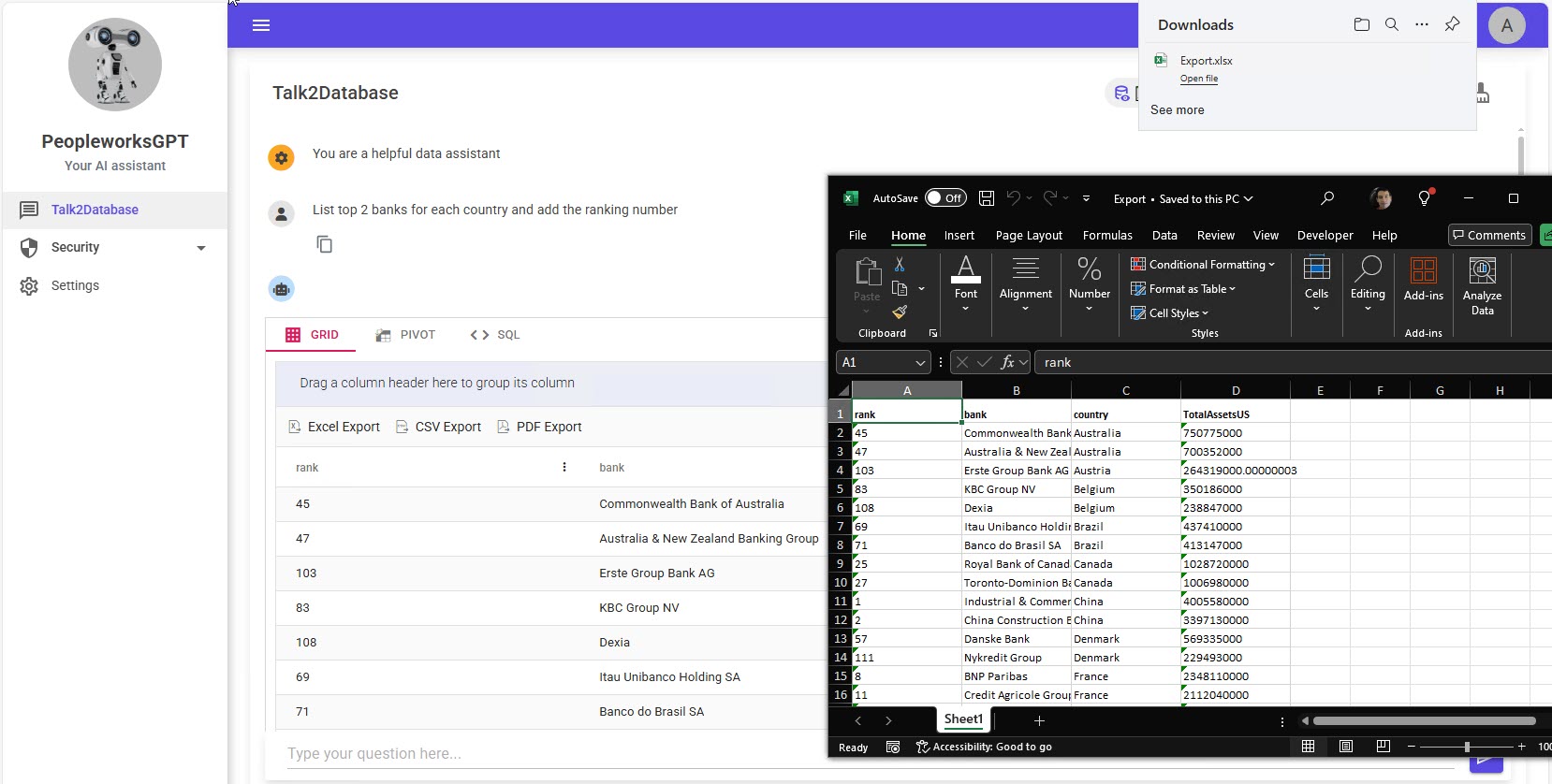Open more options in Downloads panel

[1422, 24]
